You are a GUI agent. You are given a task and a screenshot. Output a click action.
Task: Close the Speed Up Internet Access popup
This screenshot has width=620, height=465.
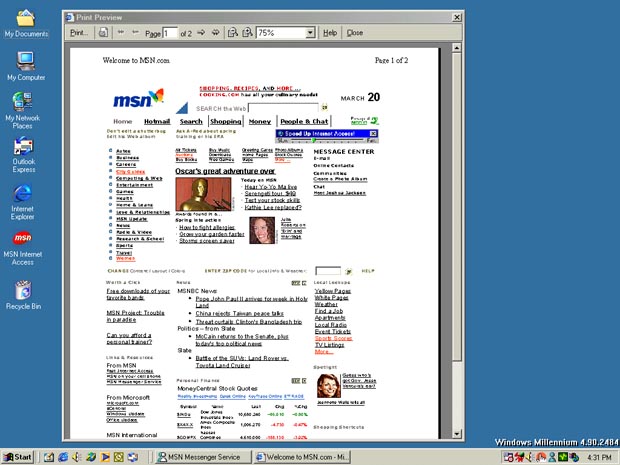pos(373,134)
